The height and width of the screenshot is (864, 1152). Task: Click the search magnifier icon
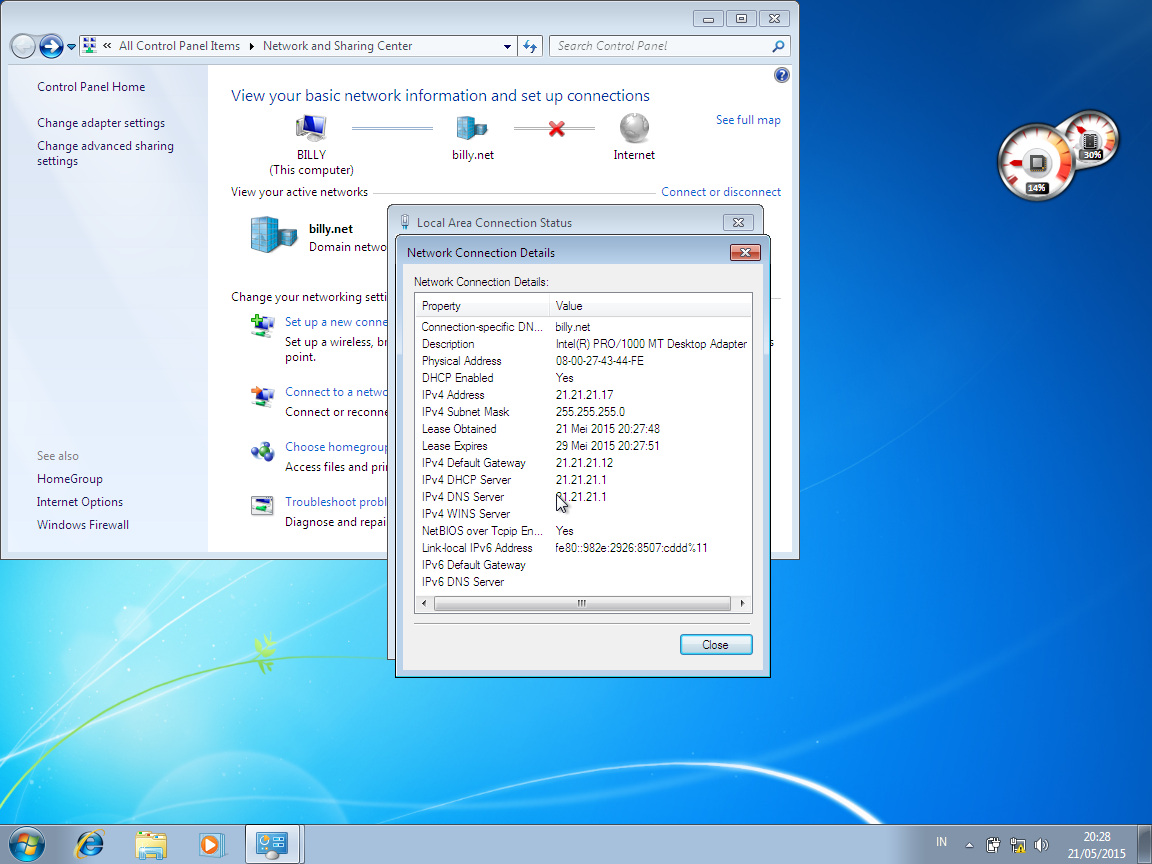778,46
